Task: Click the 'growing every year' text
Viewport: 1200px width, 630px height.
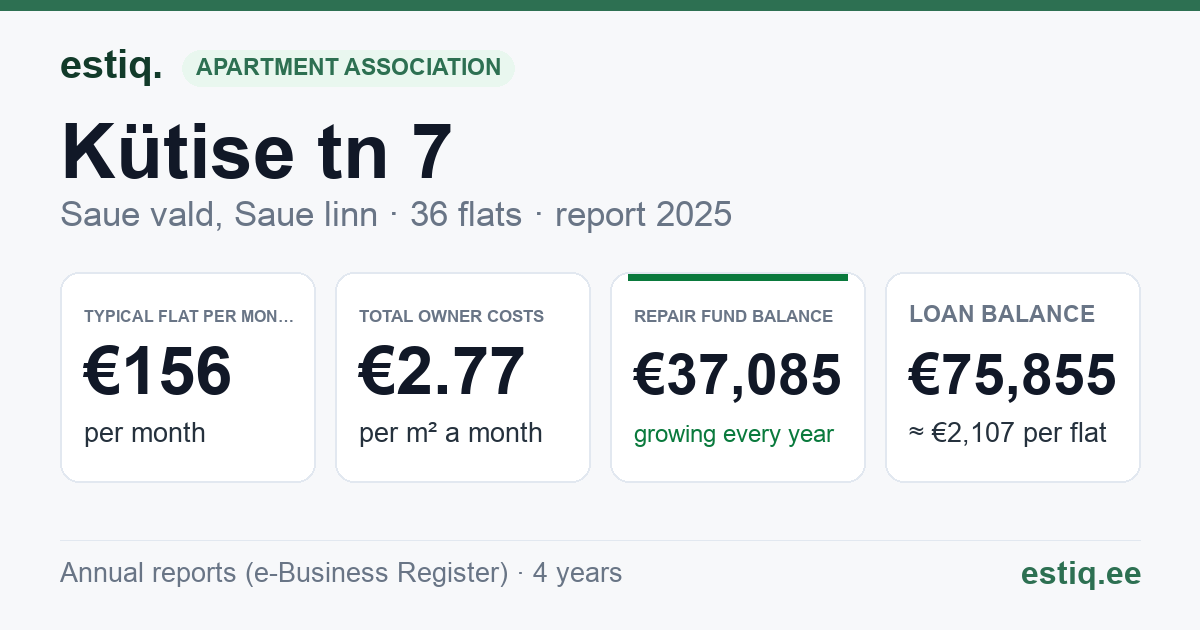Action: [x=734, y=435]
